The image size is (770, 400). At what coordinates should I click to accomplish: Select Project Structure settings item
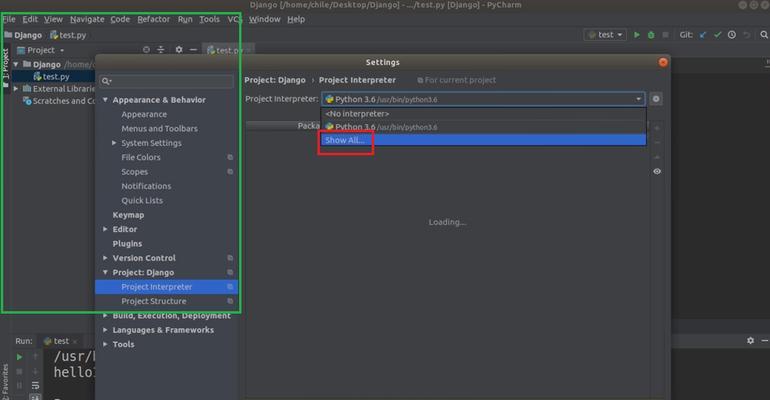point(154,301)
